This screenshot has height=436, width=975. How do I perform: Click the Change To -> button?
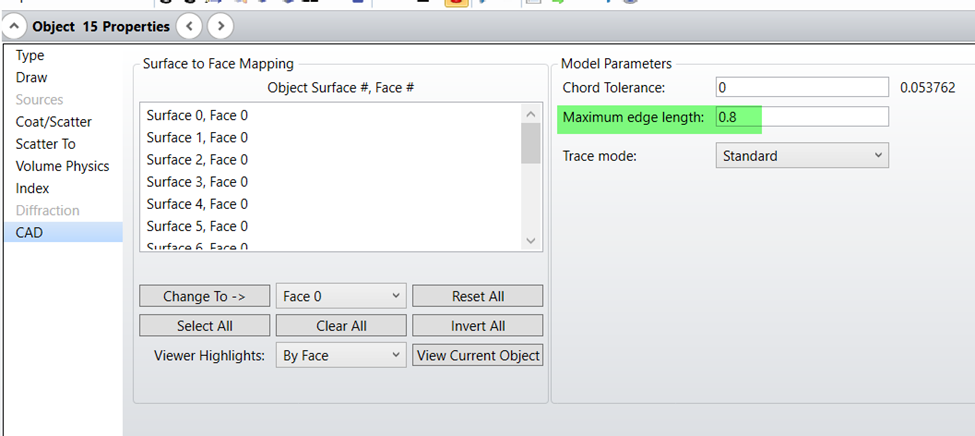(x=203, y=296)
